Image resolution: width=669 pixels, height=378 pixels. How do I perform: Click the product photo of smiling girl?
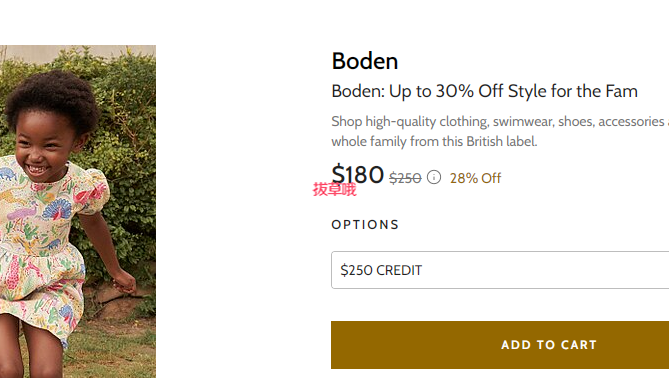pyautogui.click(x=78, y=211)
